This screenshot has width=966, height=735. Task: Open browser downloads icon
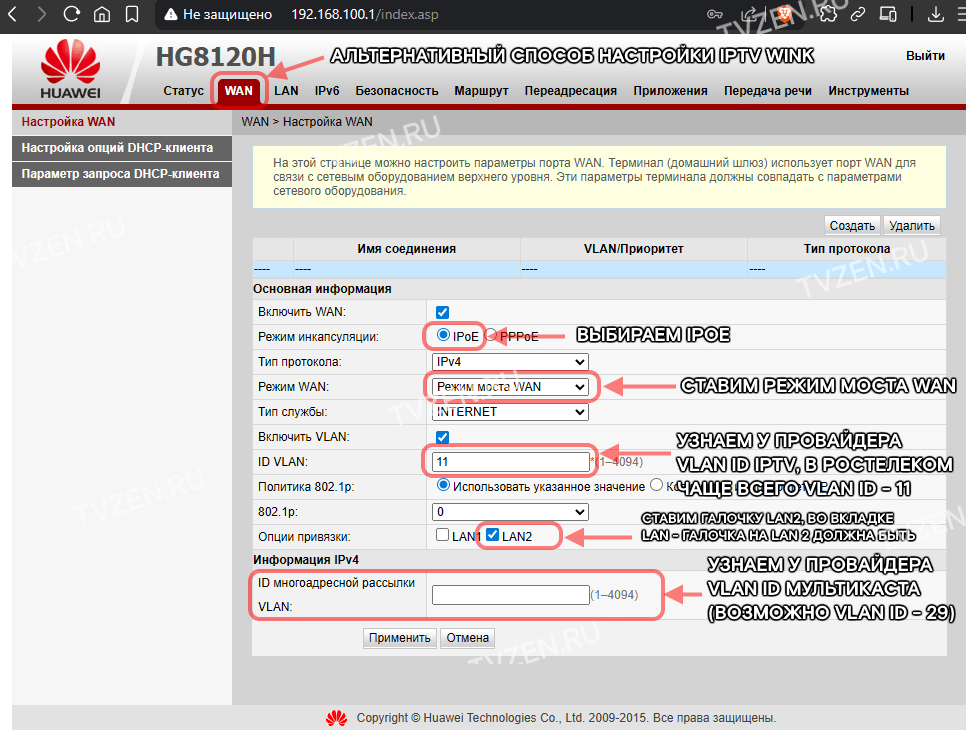(936, 14)
